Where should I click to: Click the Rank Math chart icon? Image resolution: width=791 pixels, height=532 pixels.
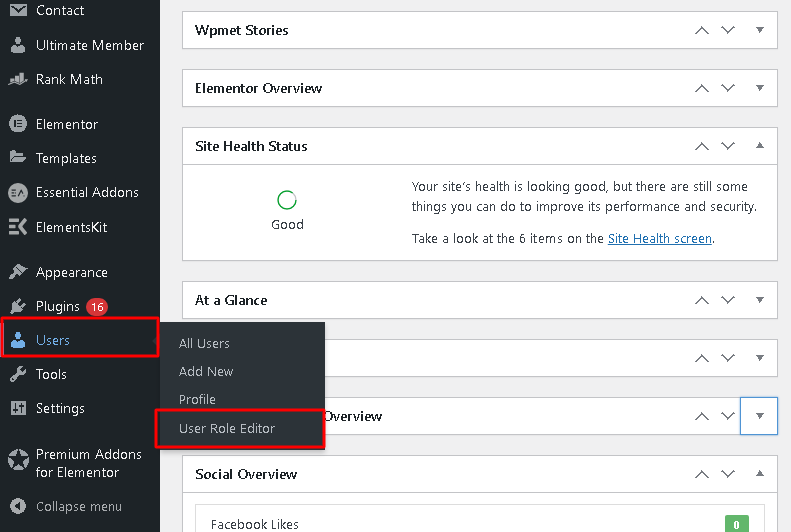18,79
